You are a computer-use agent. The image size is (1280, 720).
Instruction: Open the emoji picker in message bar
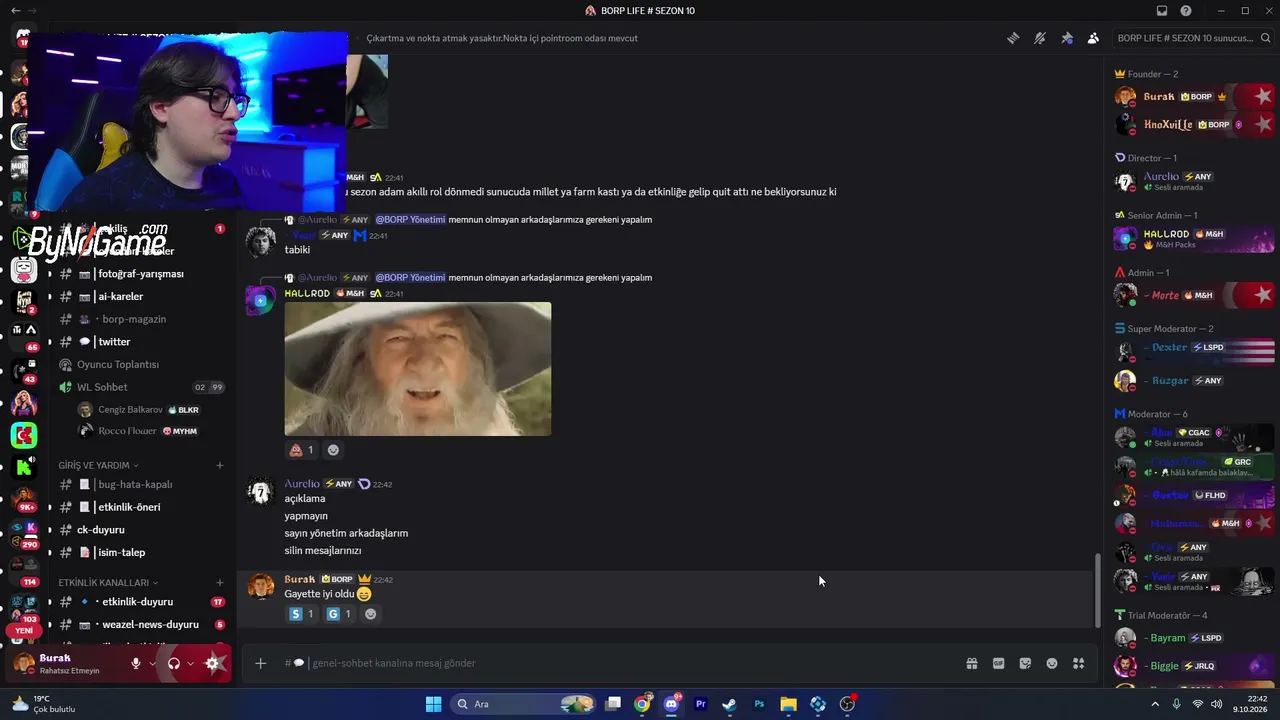pyautogui.click(x=1052, y=663)
